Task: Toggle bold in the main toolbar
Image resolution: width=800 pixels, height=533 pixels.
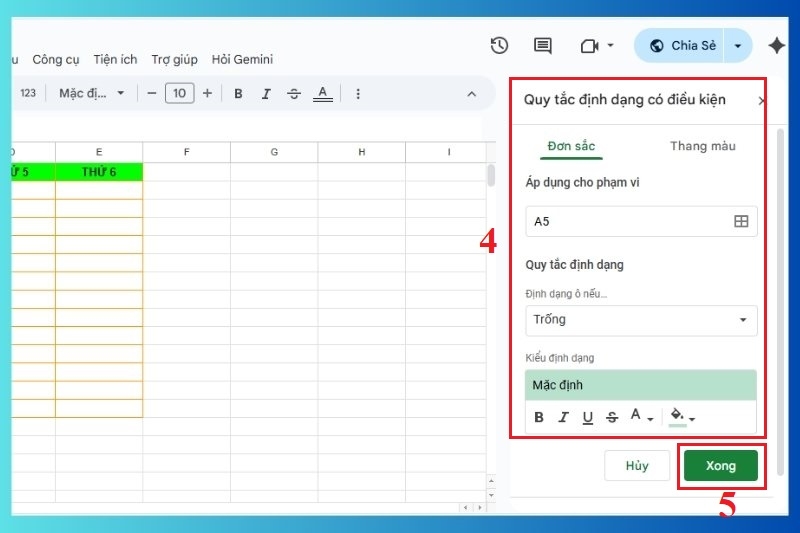Action: [238, 94]
